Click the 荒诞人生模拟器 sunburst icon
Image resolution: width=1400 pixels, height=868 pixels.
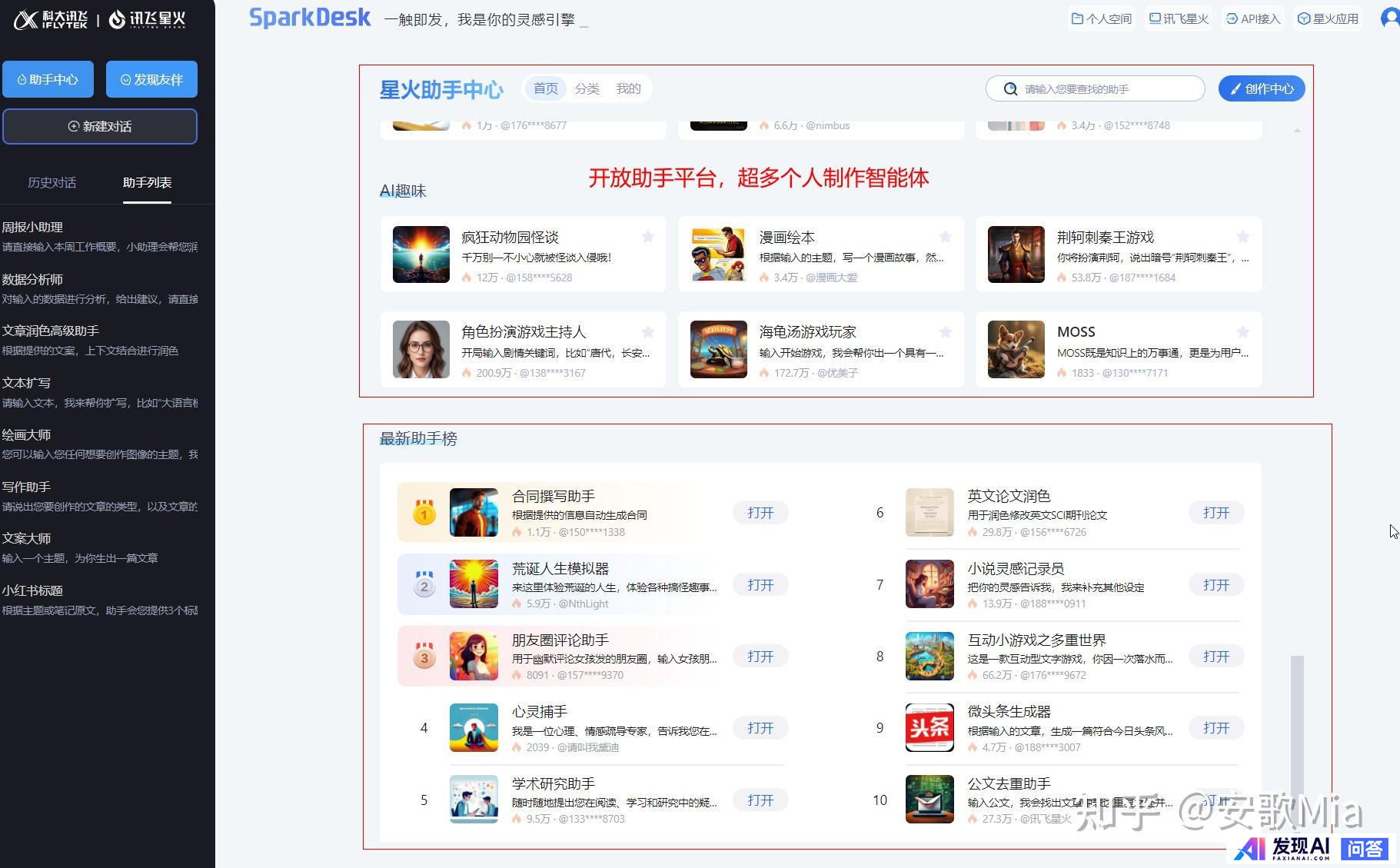[x=474, y=584]
